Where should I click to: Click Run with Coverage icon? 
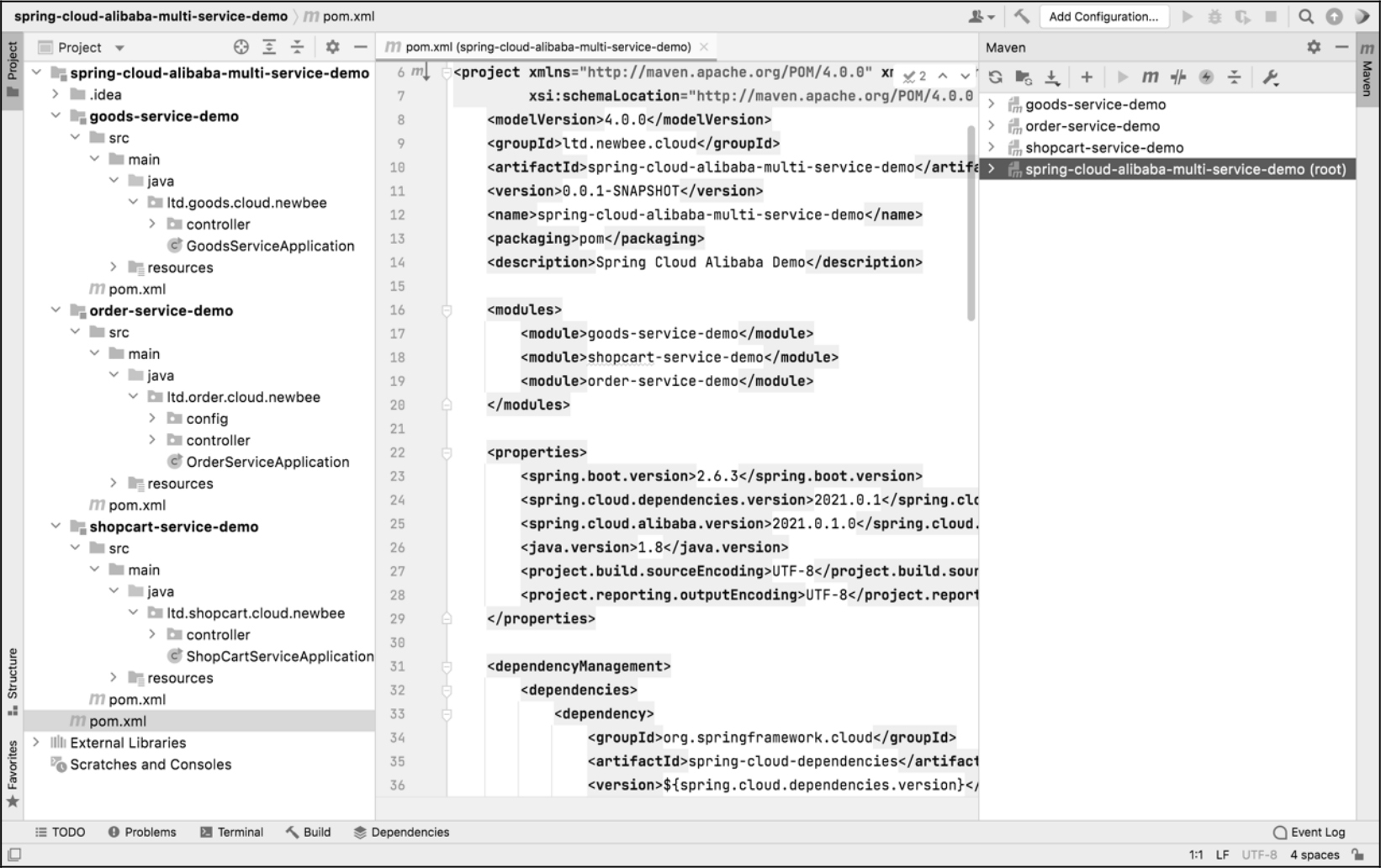[x=1242, y=16]
